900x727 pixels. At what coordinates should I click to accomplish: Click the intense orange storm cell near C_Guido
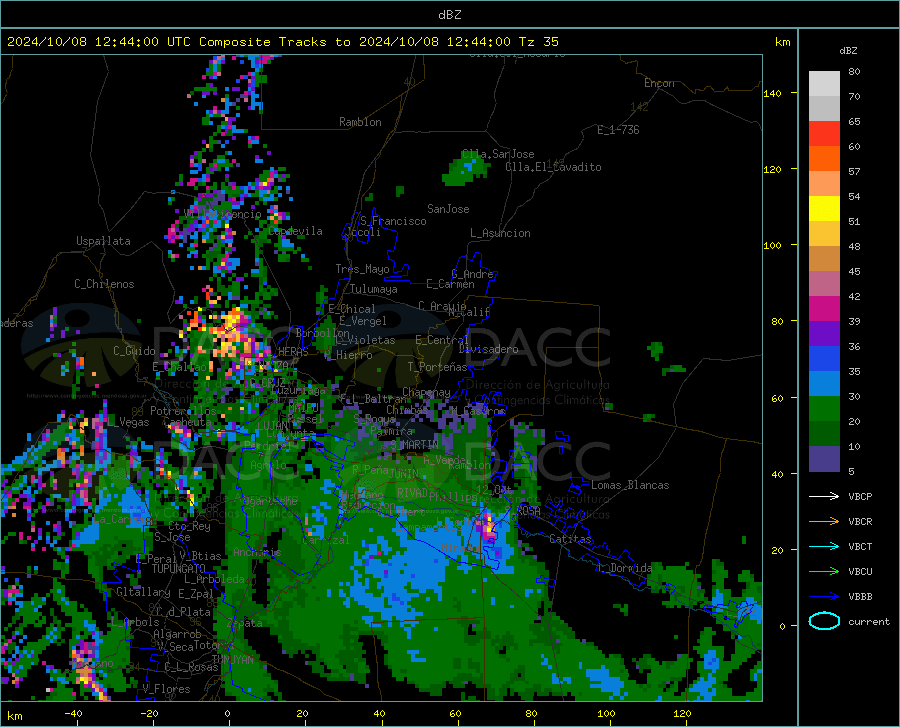(230, 333)
